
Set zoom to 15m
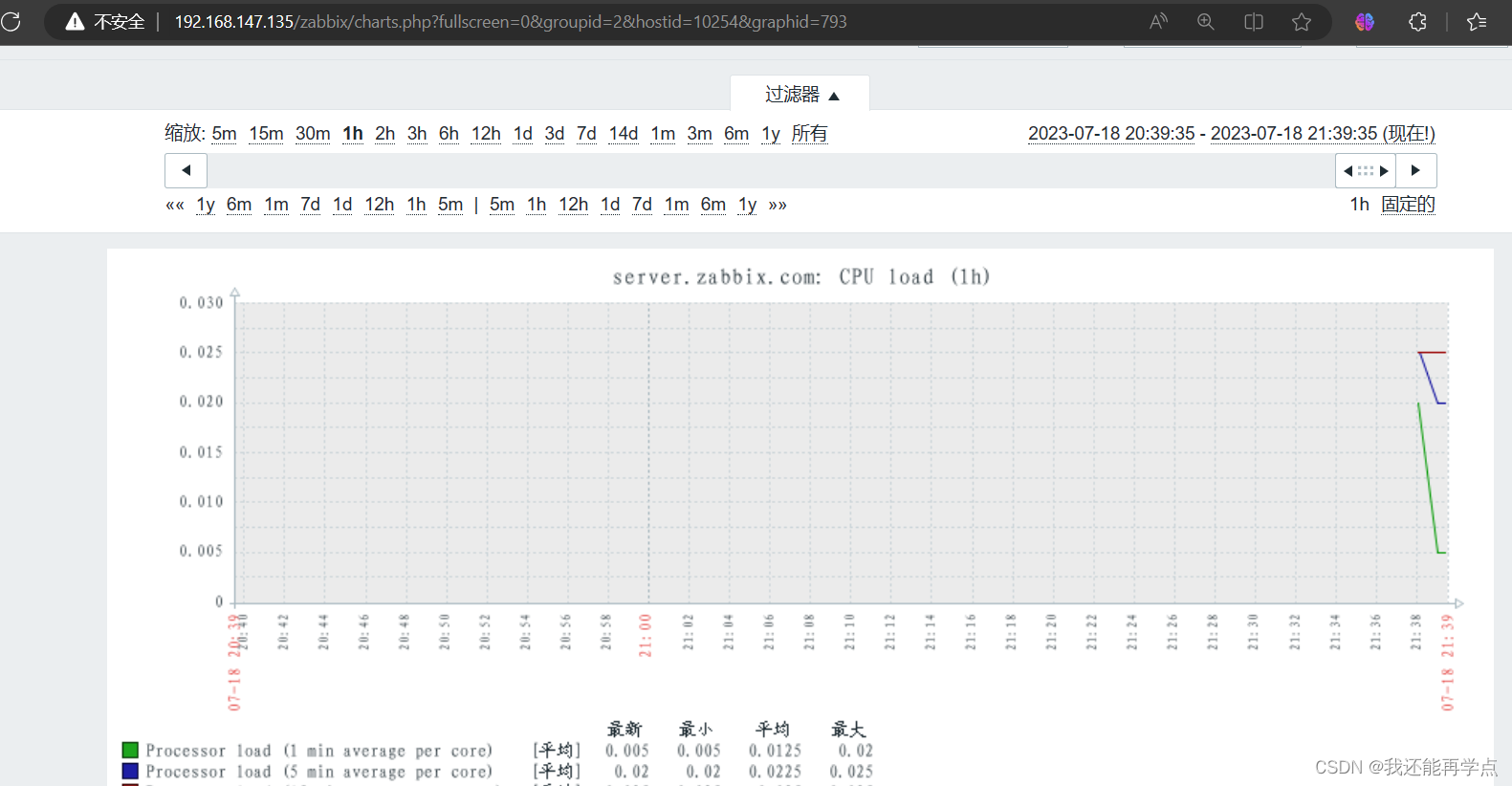266,133
